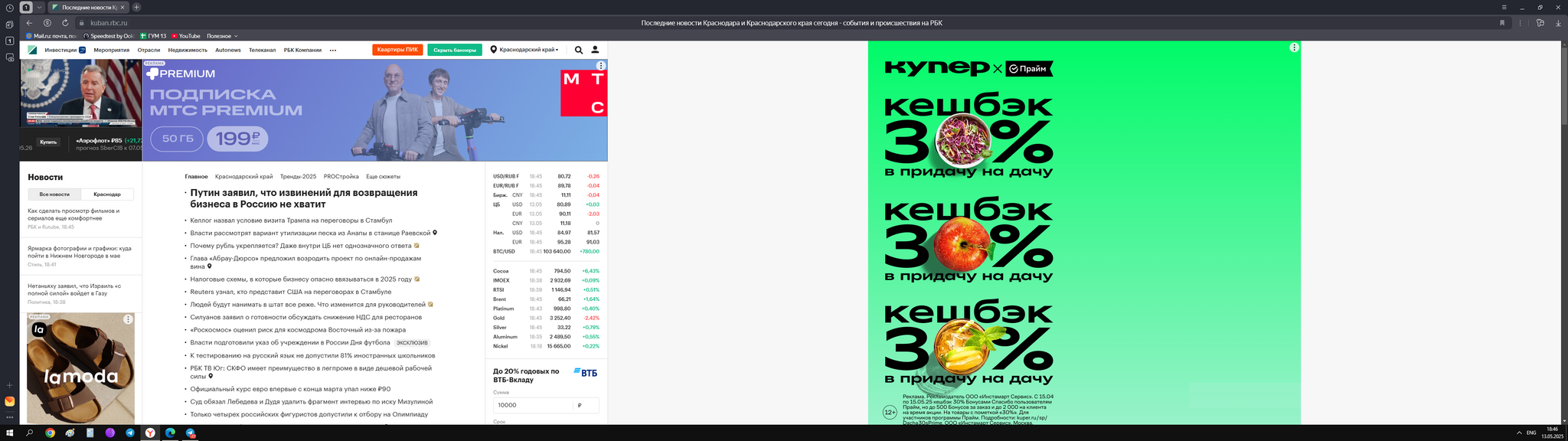The height and width of the screenshot is (441, 1568).
Task: Click the RBC logo icon
Action: tap(32, 50)
